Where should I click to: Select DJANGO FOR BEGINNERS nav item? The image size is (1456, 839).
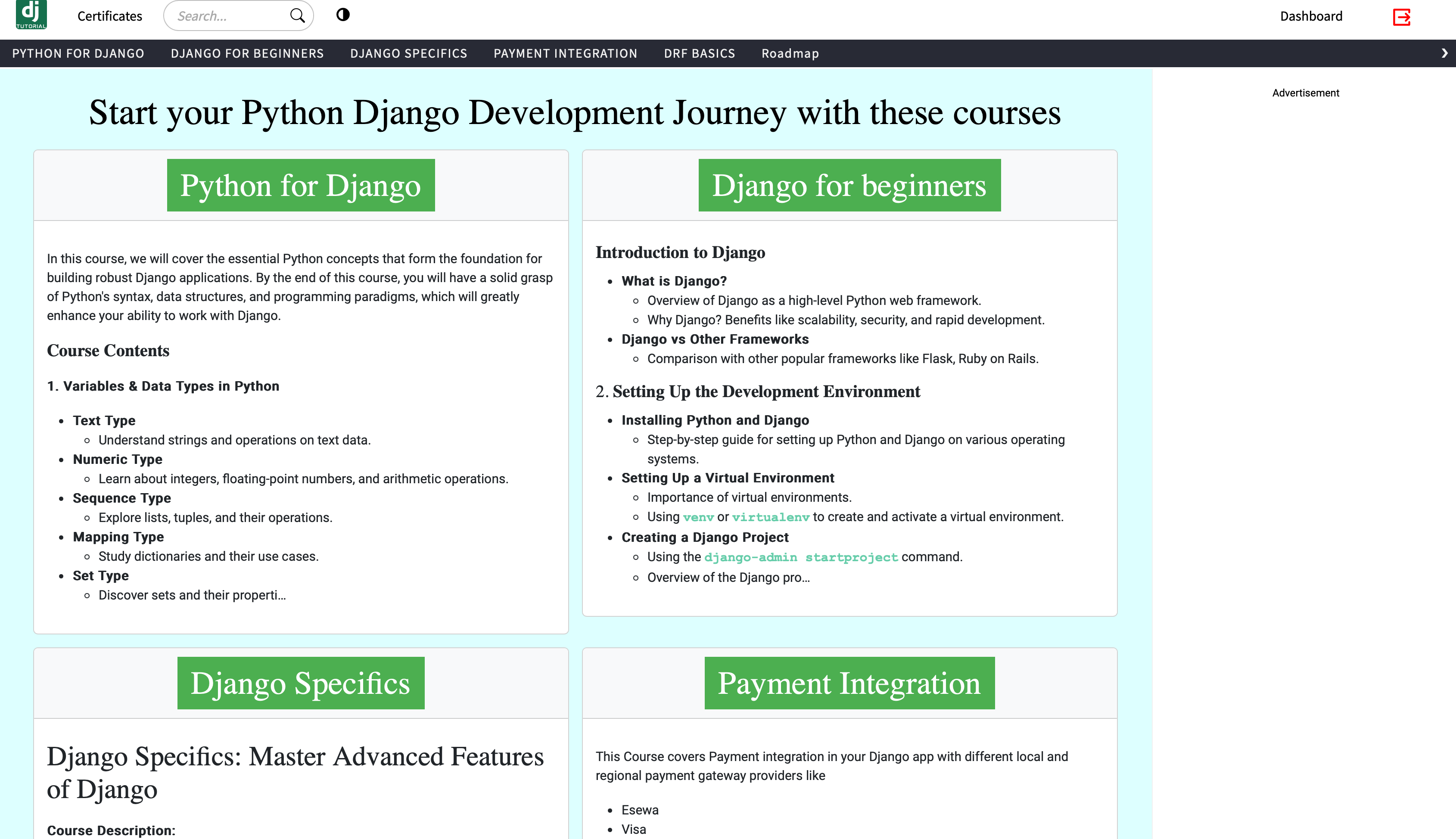pyautogui.click(x=247, y=53)
